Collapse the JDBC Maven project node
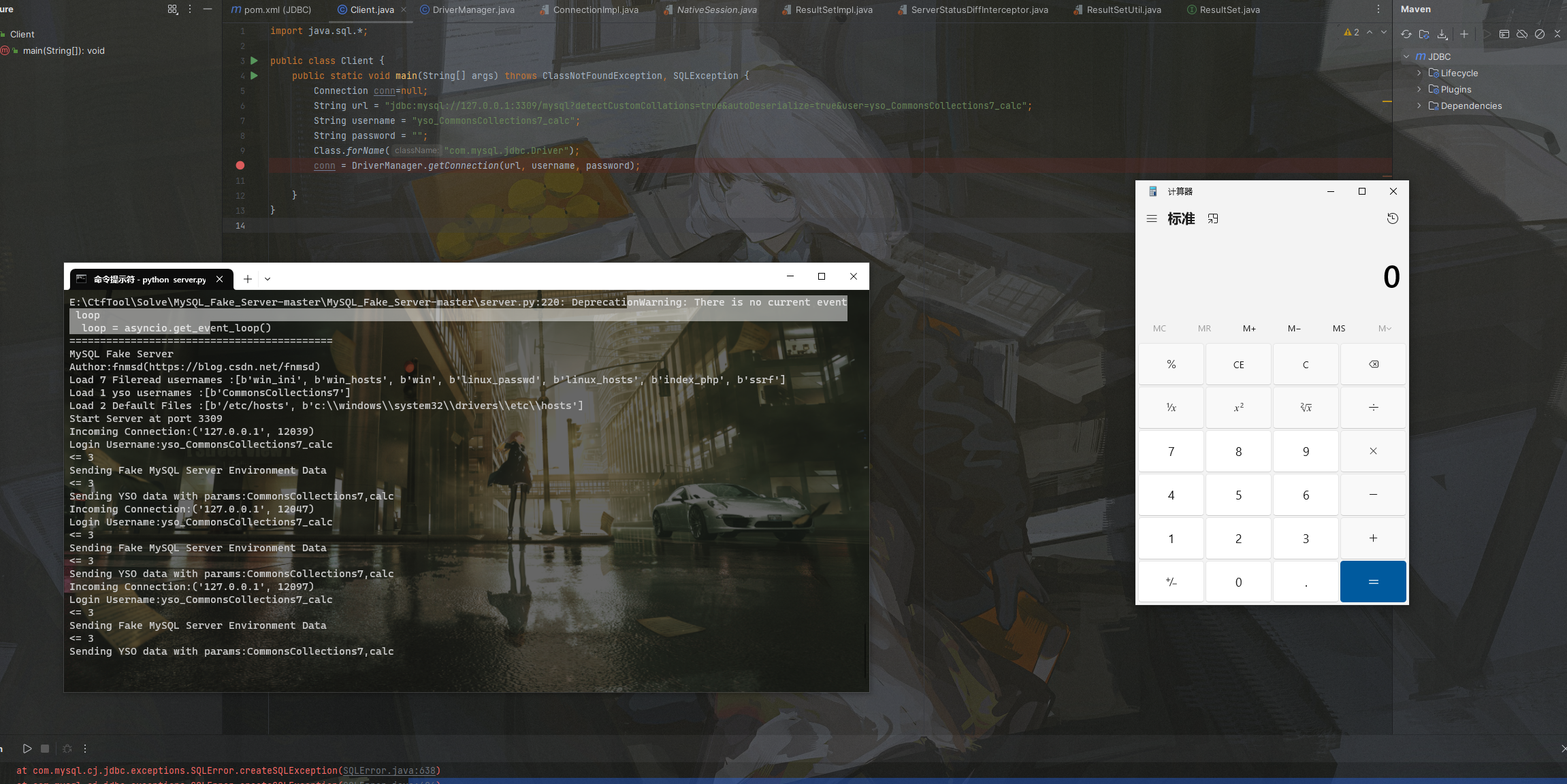 [1406, 56]
